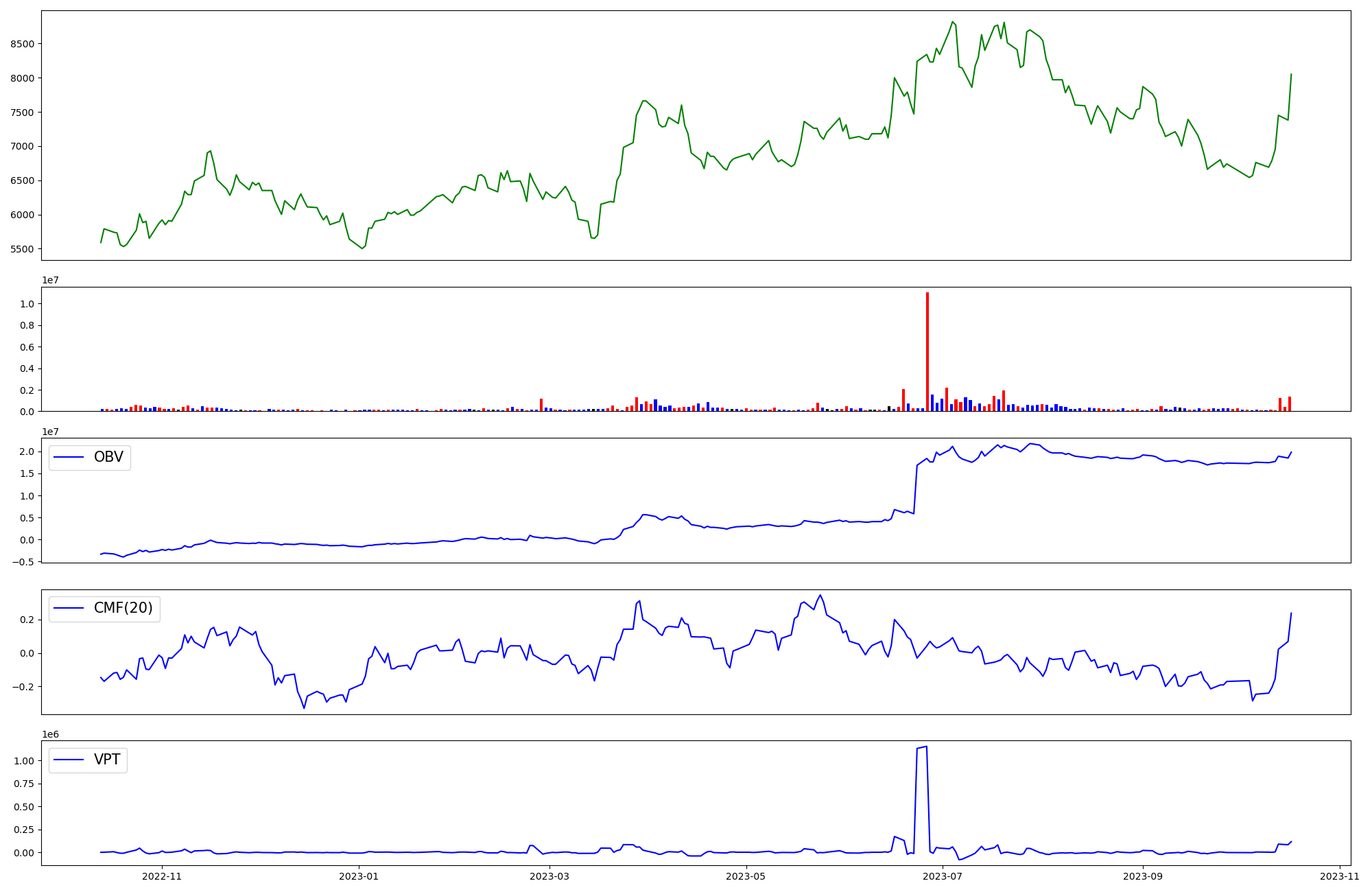1372x892 pixels.
Task: Click the blue line sample in VPT legend
Action: pyautogui.click(x=69, y=760)
